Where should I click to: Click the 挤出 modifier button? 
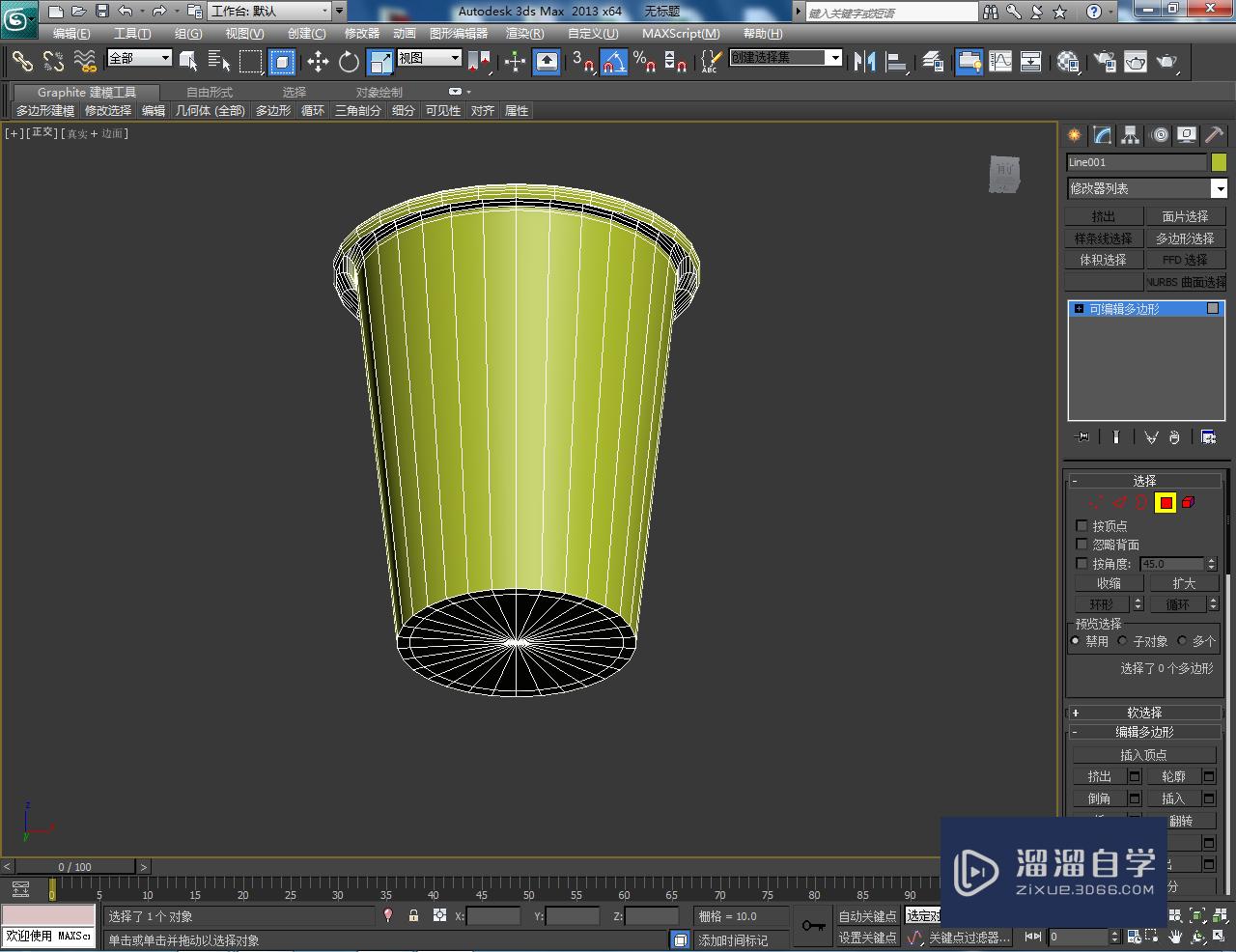coord(1104,216)
